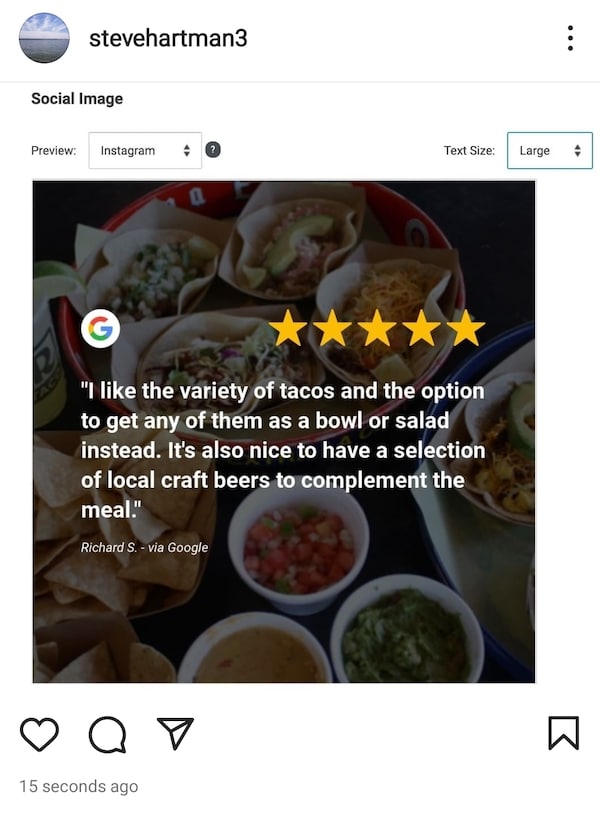Open the stevehartman3 profile link
600x816 pixels.
coord(168,39)
